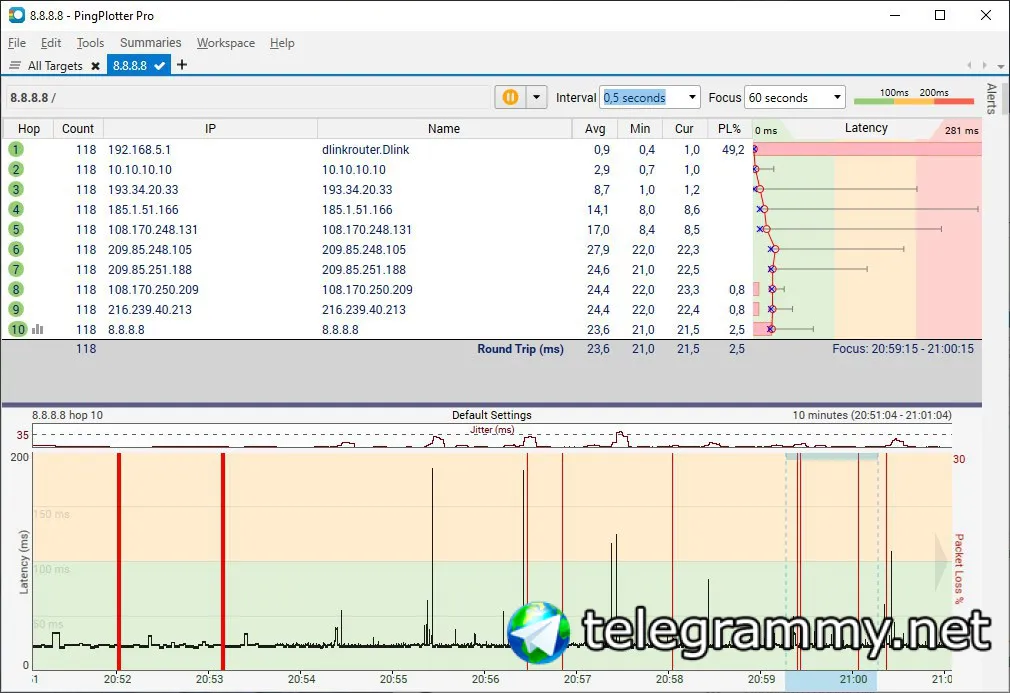Open the Interval dropdown showing 0,5 seconds
This screenshot has width=1010, height=693.
click(x=692, y=97)
